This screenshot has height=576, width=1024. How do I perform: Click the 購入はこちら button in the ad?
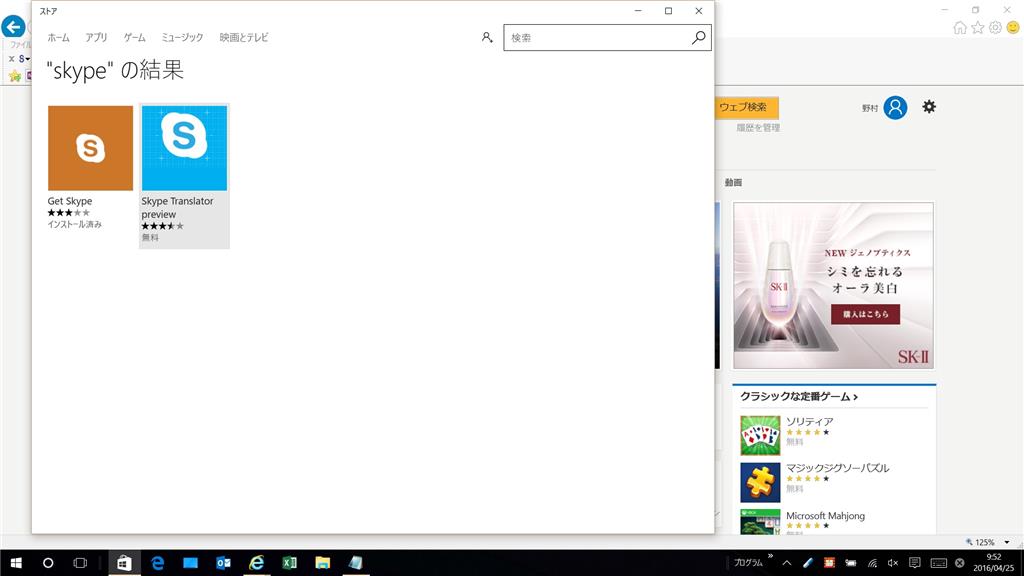coord(865,314)
